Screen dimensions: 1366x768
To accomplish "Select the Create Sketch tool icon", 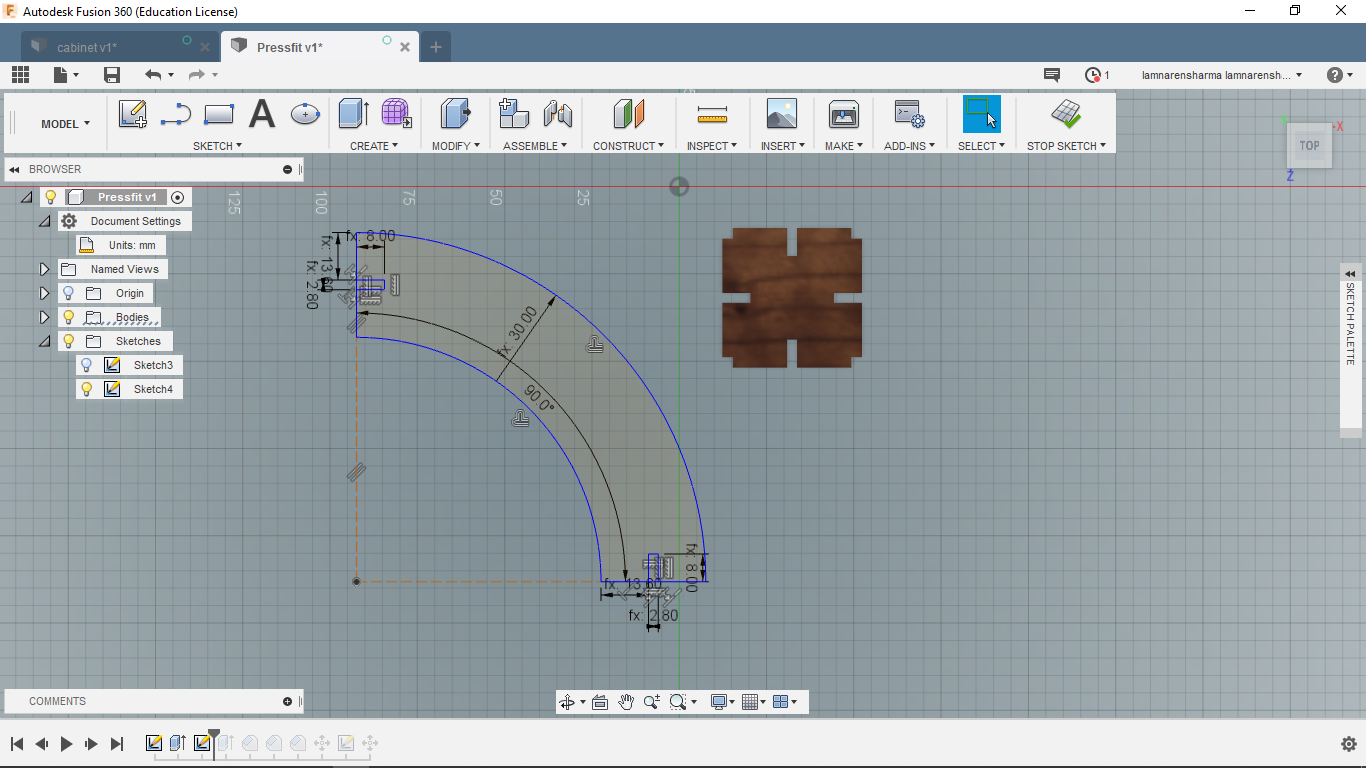I will pos(133,114).
